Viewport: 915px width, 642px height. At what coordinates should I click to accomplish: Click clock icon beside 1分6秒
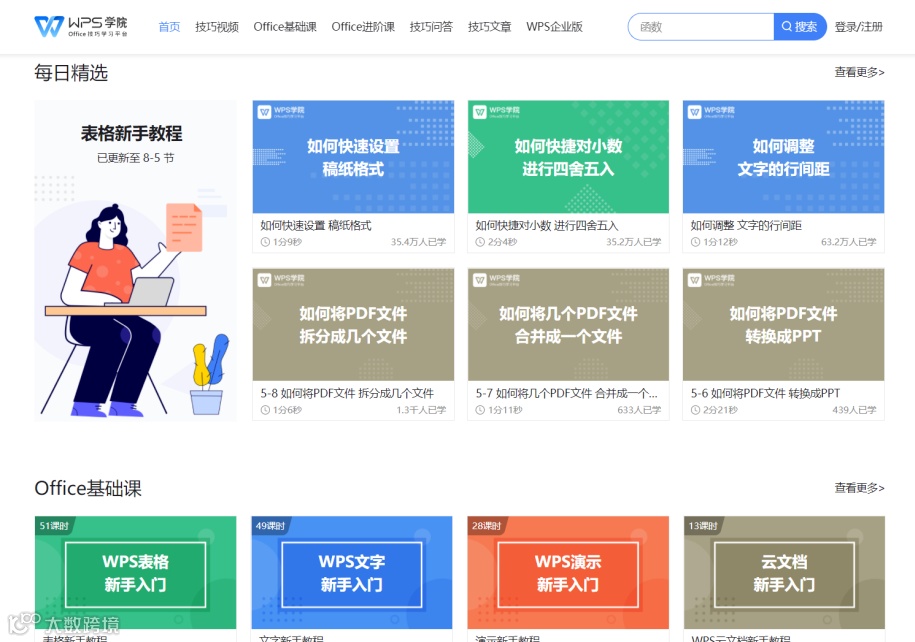(265, 410)
